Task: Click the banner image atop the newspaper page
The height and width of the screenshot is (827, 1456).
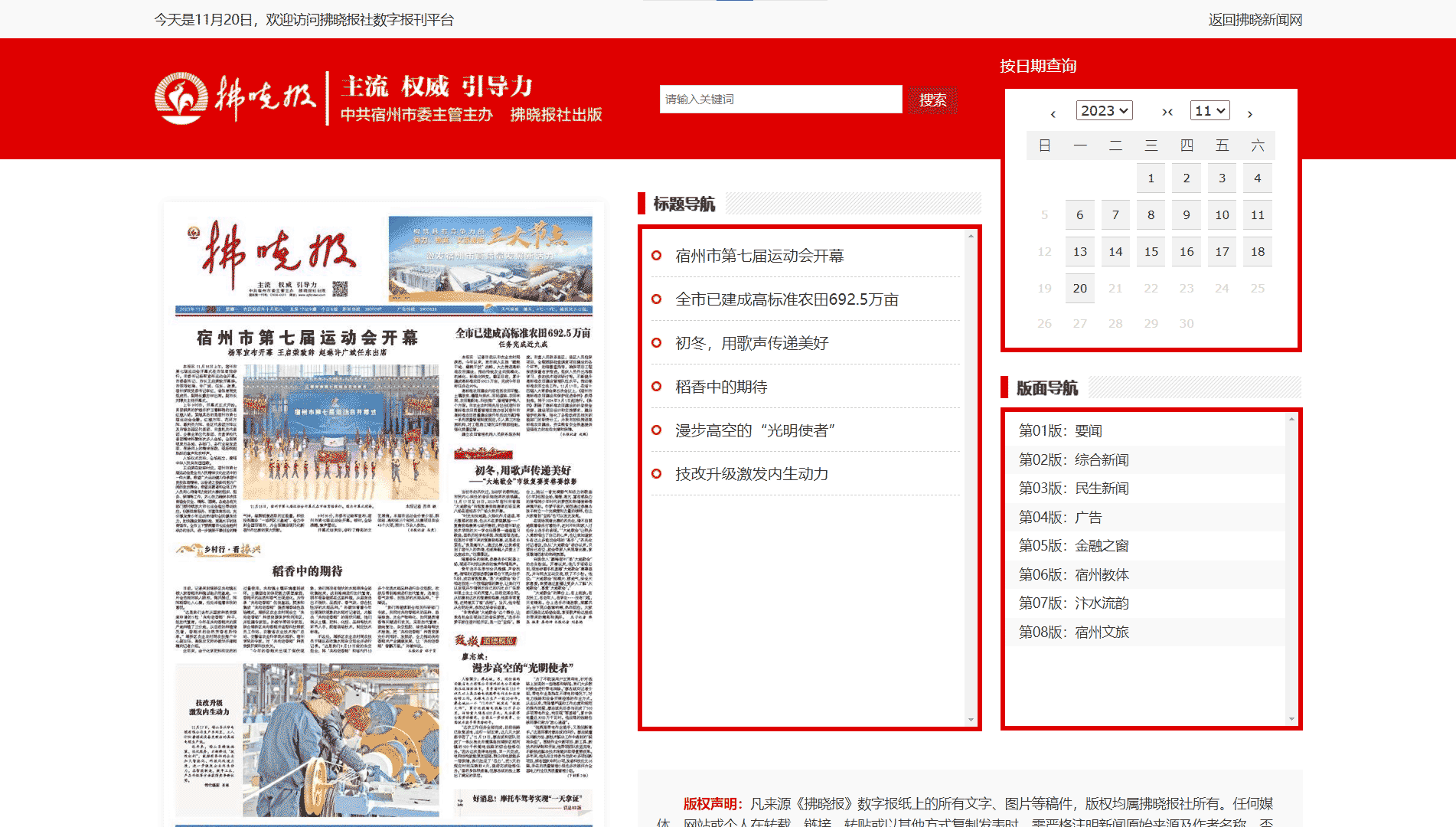Action: [x=490, y=259]
